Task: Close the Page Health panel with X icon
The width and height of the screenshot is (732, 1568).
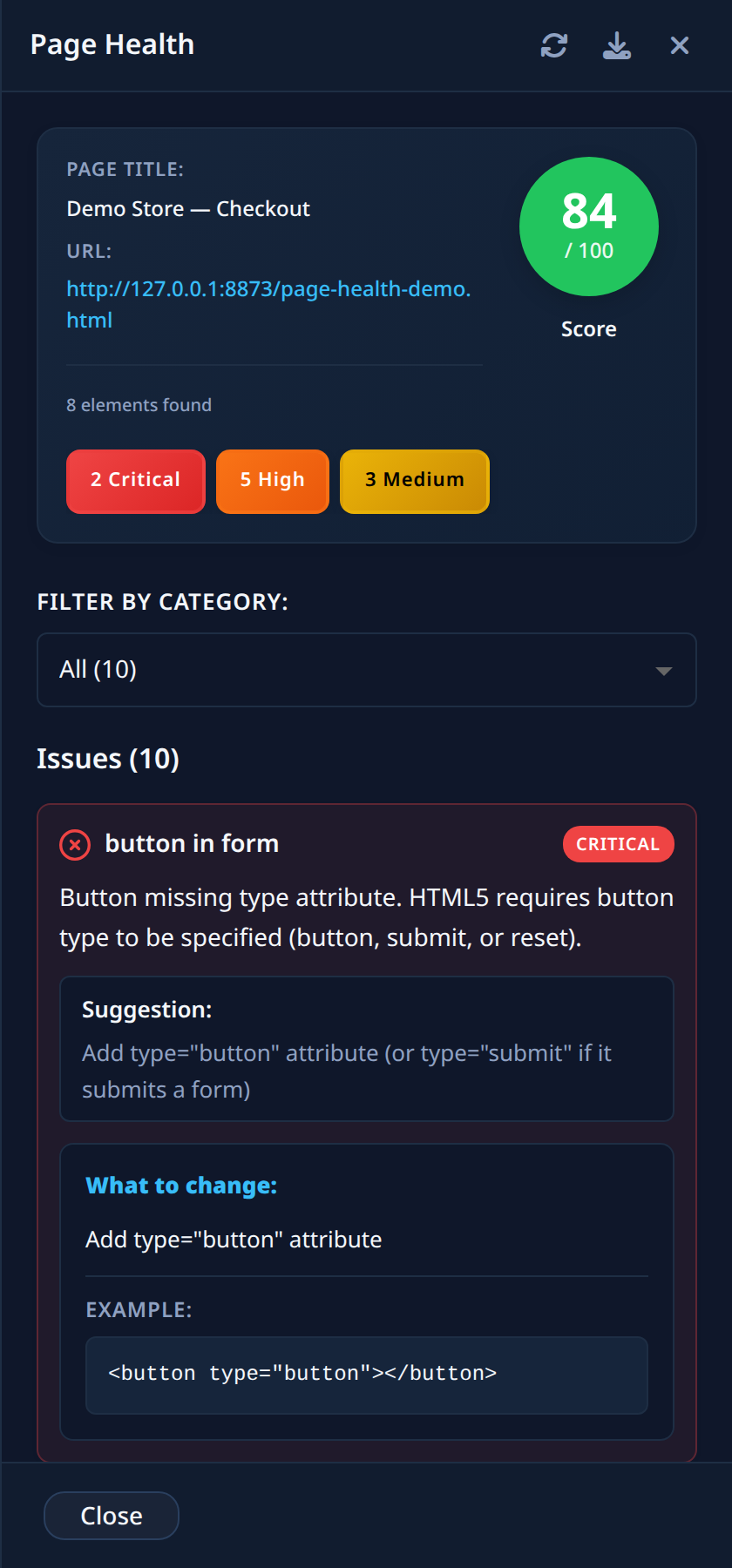Action: [x=680, y=45]
